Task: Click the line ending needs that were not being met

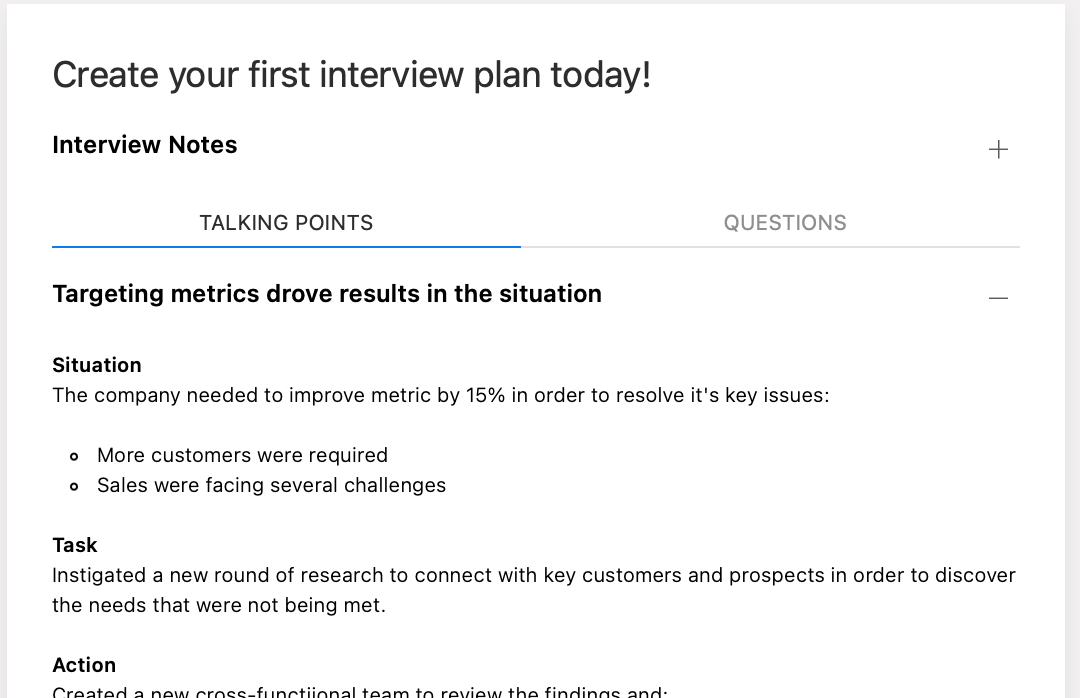Action: 218,605
